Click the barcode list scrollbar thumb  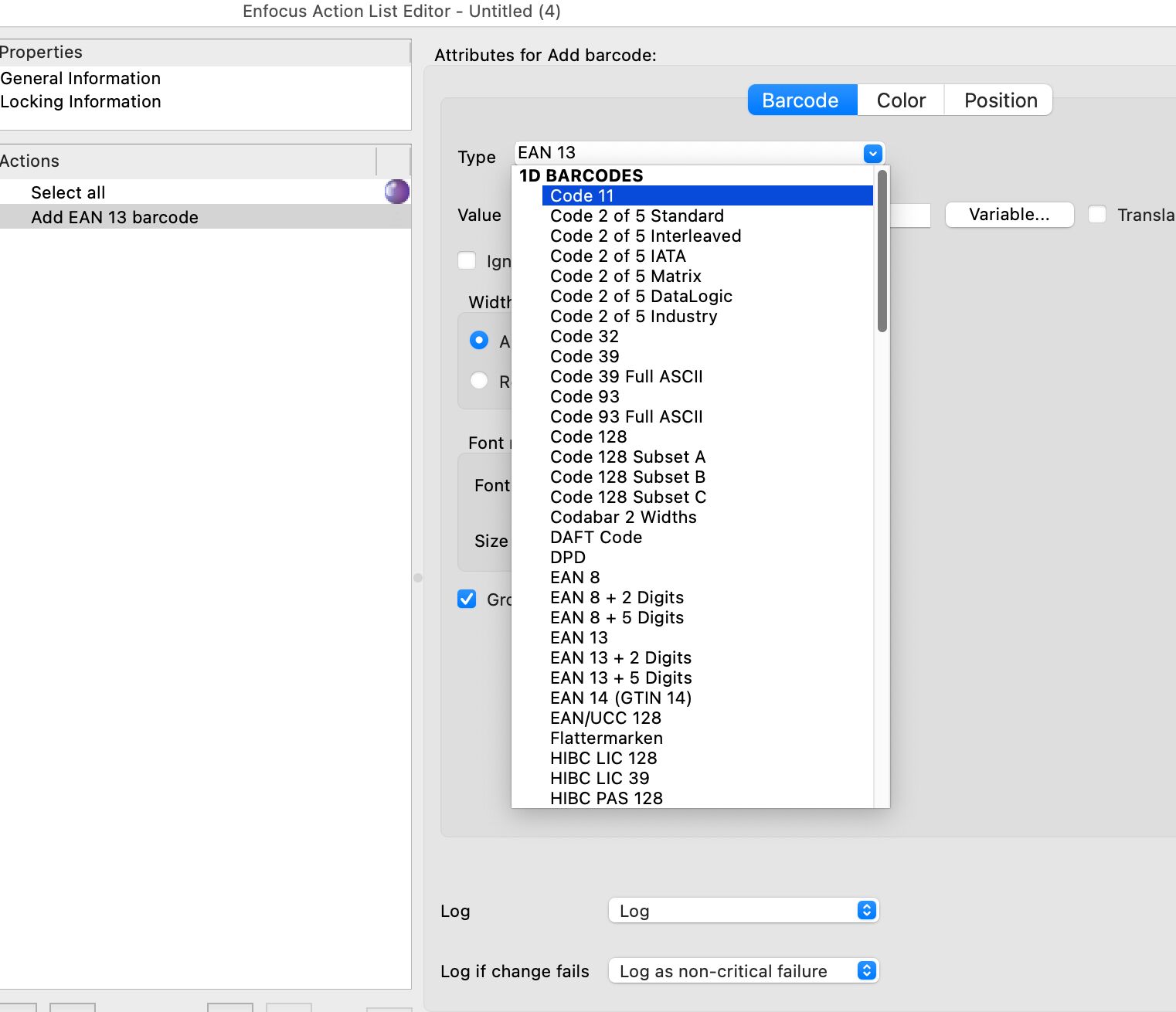click(882, 250)
